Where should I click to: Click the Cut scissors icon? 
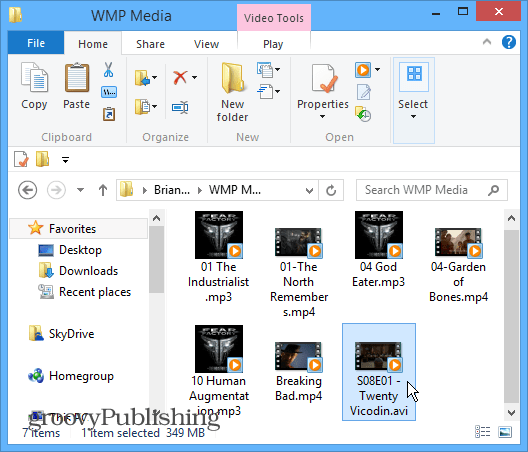pyautogui.click(x=108, y=70)
